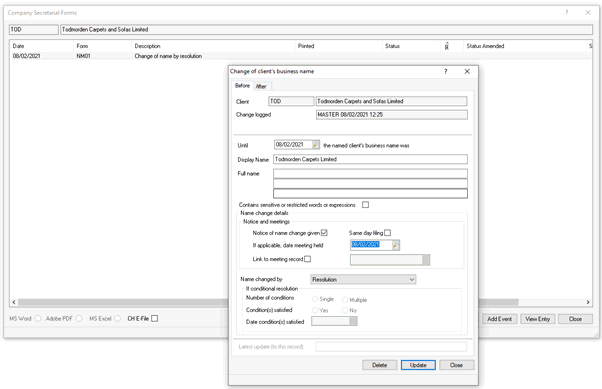Click the client code TOD field in the dialog
Screen dimensions: 602x389
[291, 101]
